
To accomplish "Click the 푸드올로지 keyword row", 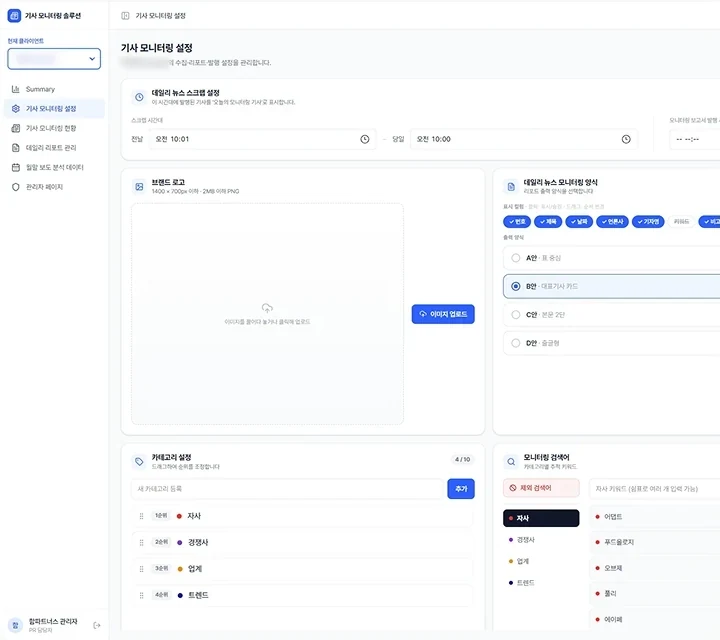I will 655,542.
